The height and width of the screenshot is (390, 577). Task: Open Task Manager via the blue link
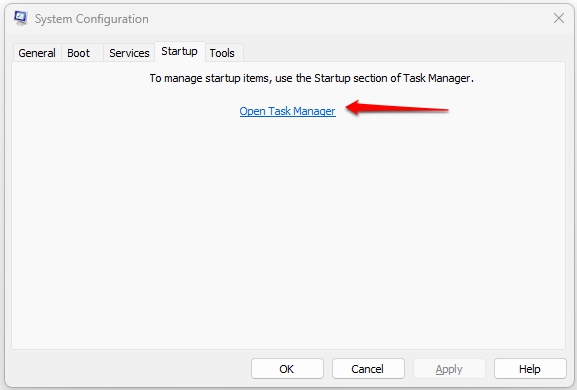coord(287,111)
